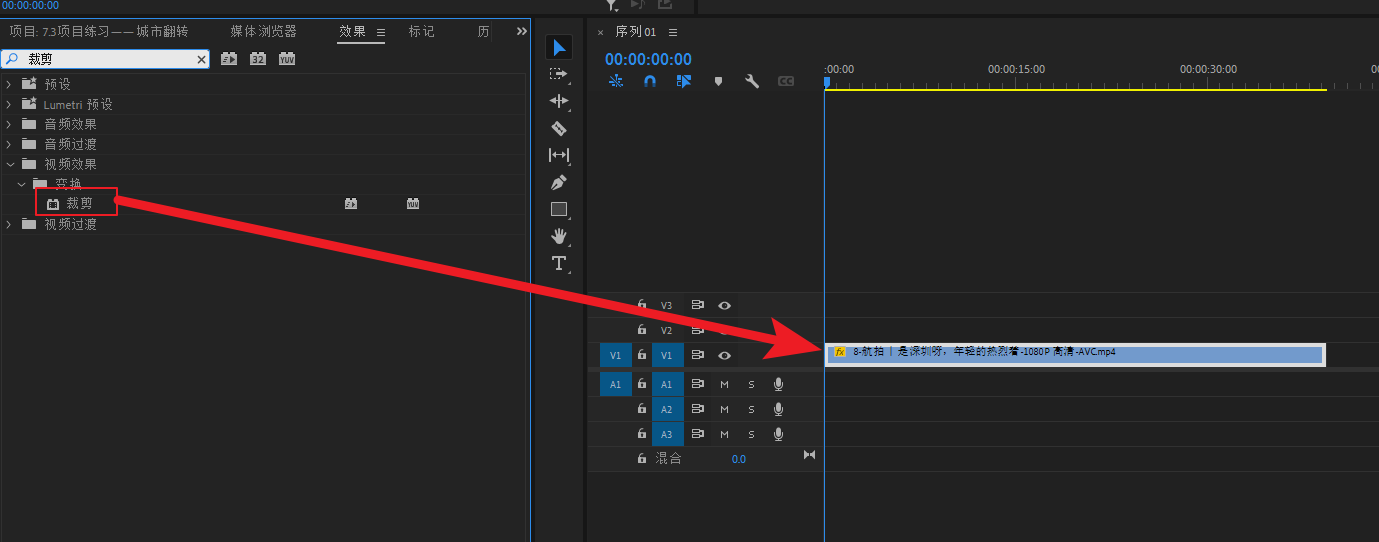The image size is (1379, 542).
Task: Open timeline display settings wrench
Action: click(751, 81)
